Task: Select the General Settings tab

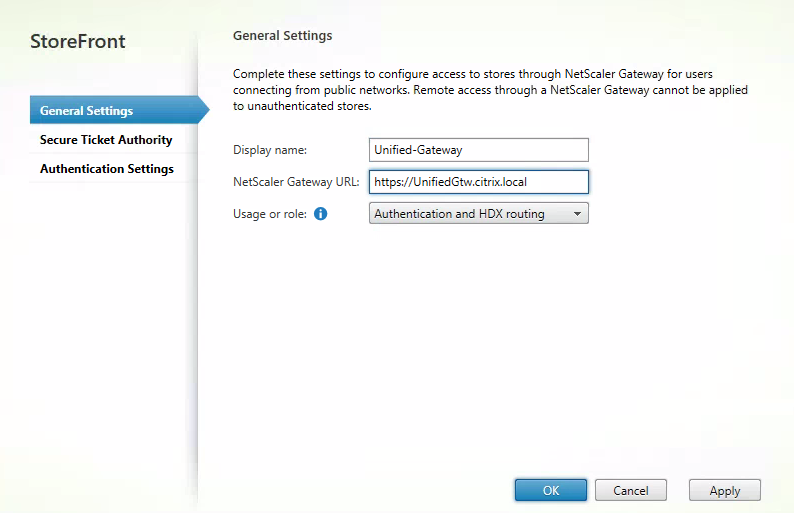Action: [87, 110]
